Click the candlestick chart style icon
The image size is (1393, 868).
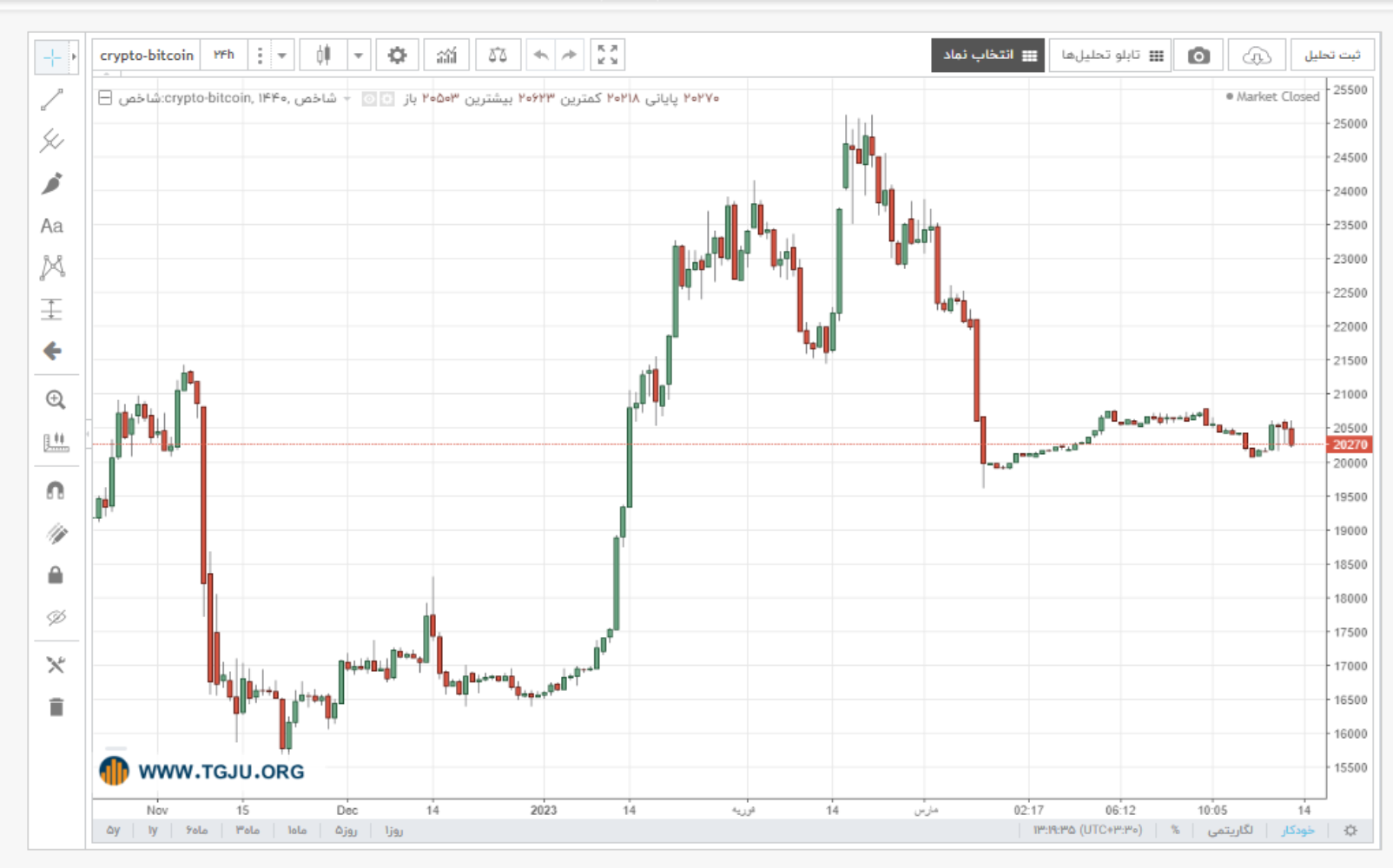tap(323, 56)
